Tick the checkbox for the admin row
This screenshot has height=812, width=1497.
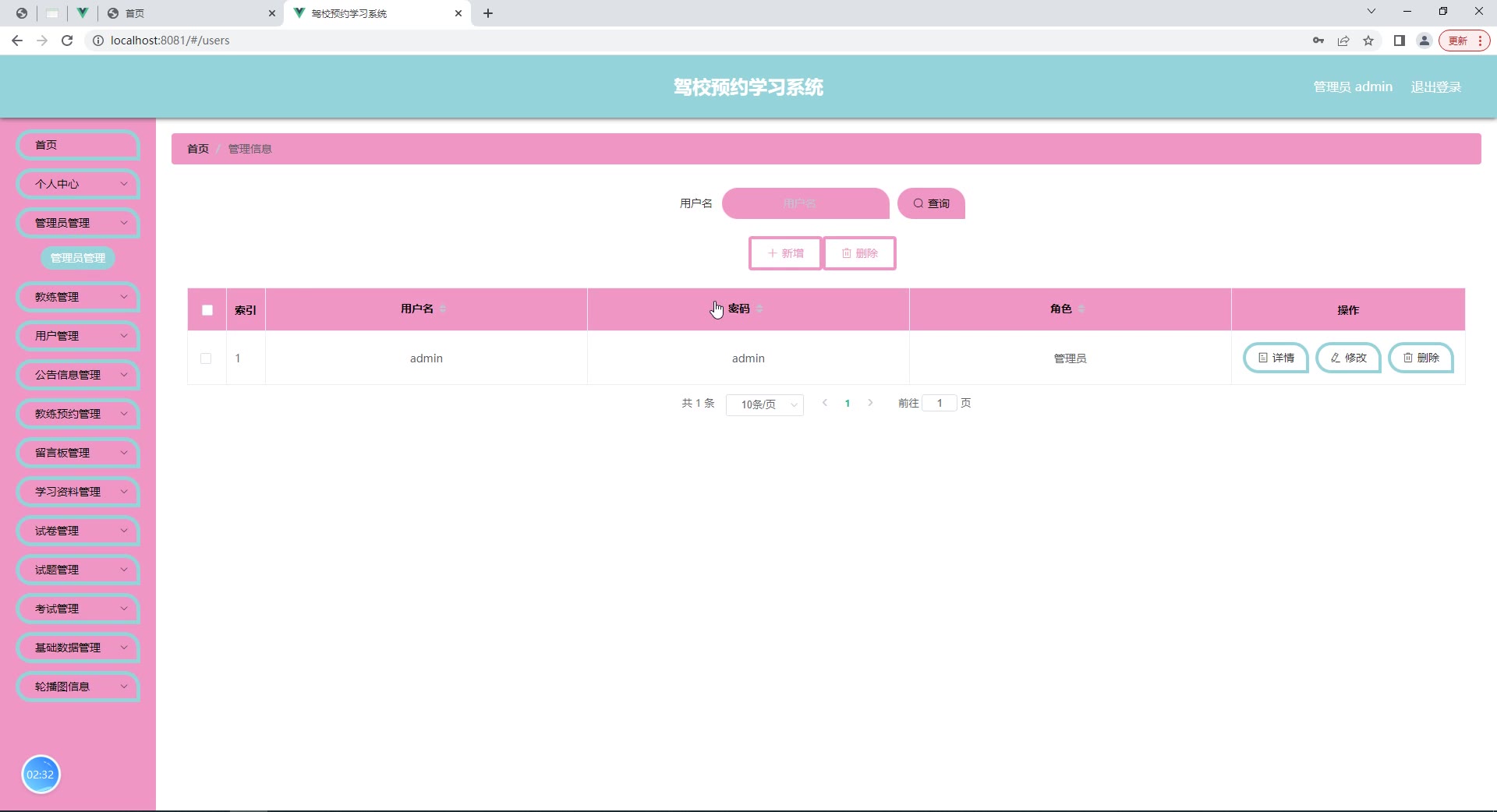click(x=206, y=358)
